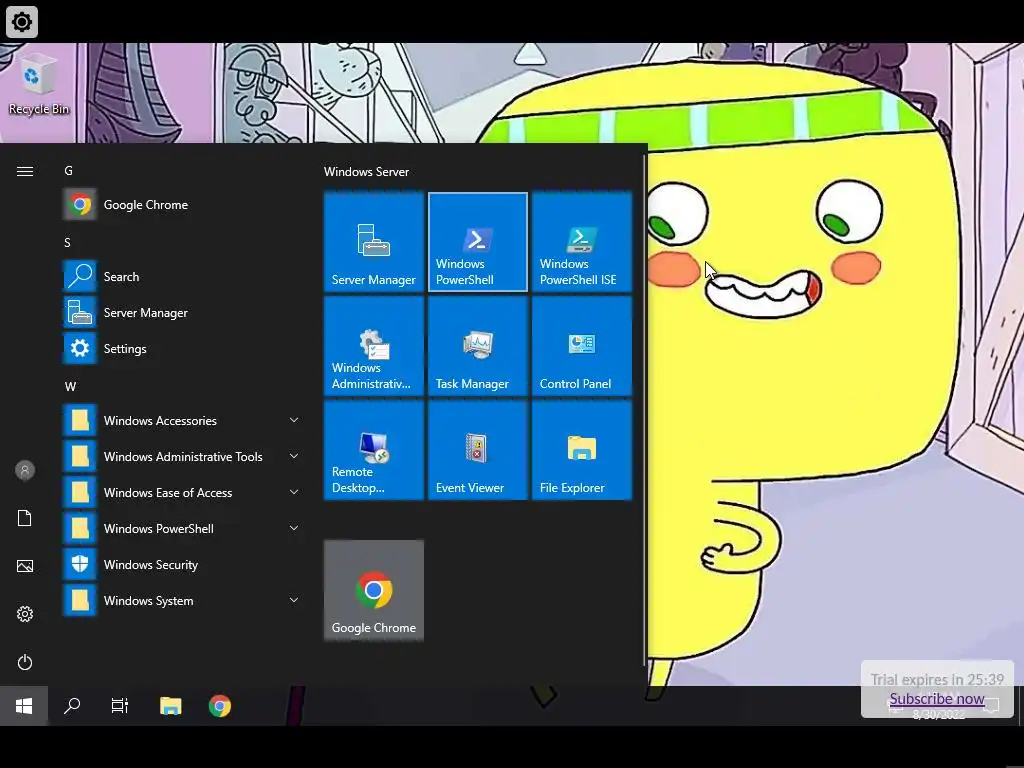1024x768 pixels.
Task: Click the Power icon in Start rail
Action: point(25,662)
